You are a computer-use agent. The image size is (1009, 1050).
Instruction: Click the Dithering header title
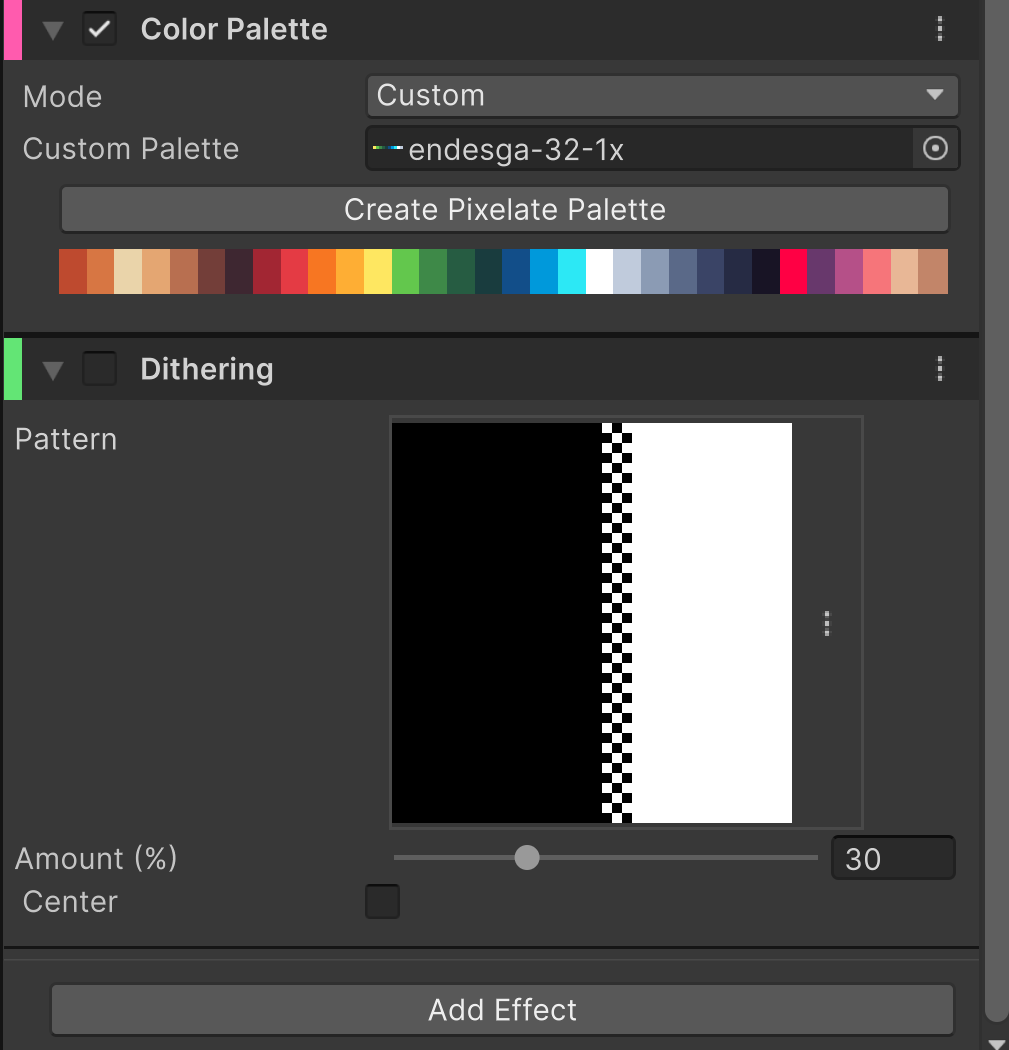tap(207, 370)
